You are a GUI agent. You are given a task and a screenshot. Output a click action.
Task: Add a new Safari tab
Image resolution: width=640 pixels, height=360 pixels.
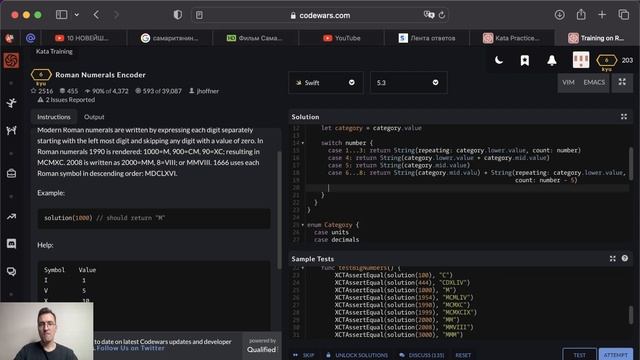click(602, 15)
